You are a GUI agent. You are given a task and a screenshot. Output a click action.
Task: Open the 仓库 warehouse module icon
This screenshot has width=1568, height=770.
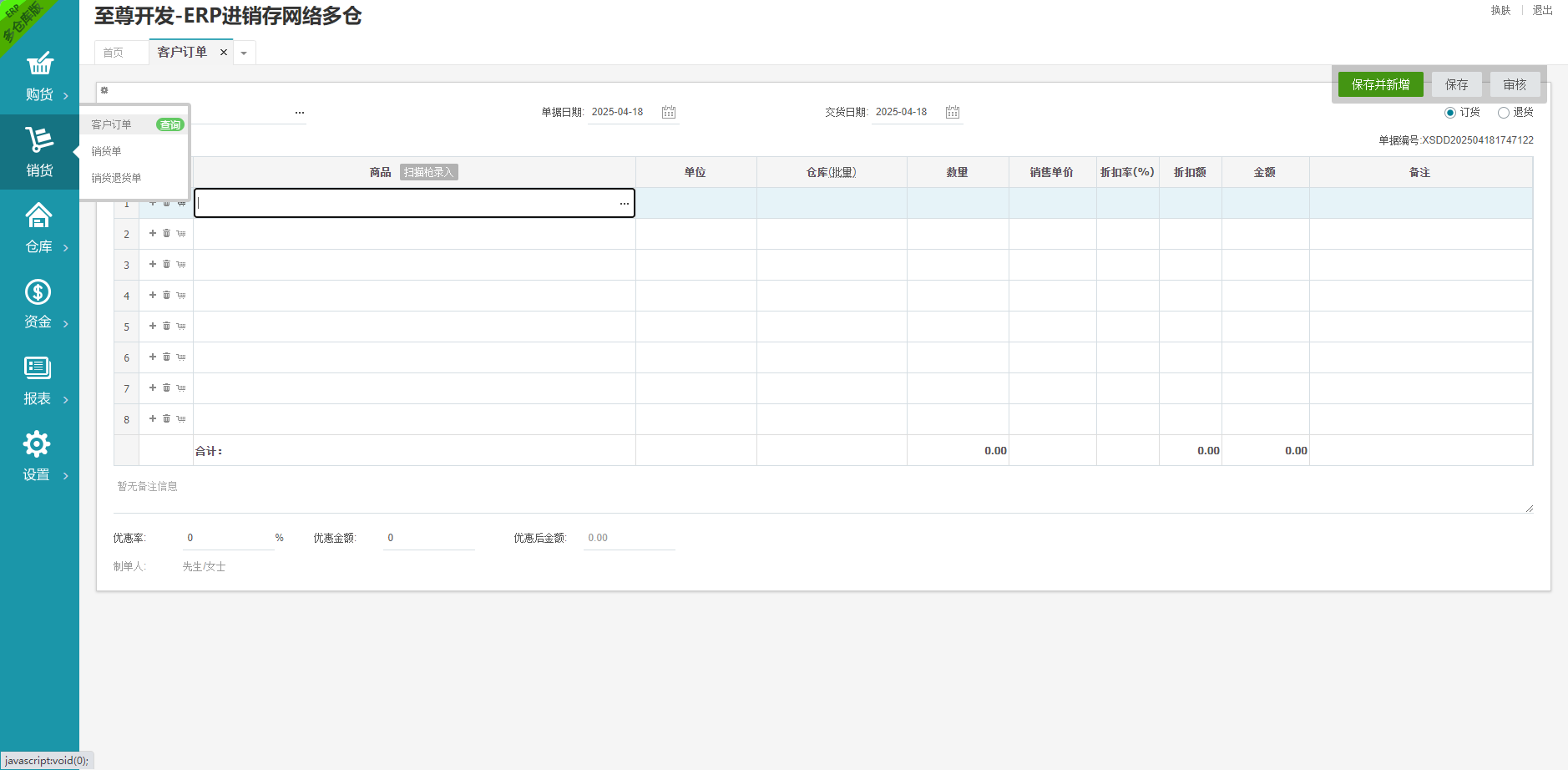tap(38, 215)
